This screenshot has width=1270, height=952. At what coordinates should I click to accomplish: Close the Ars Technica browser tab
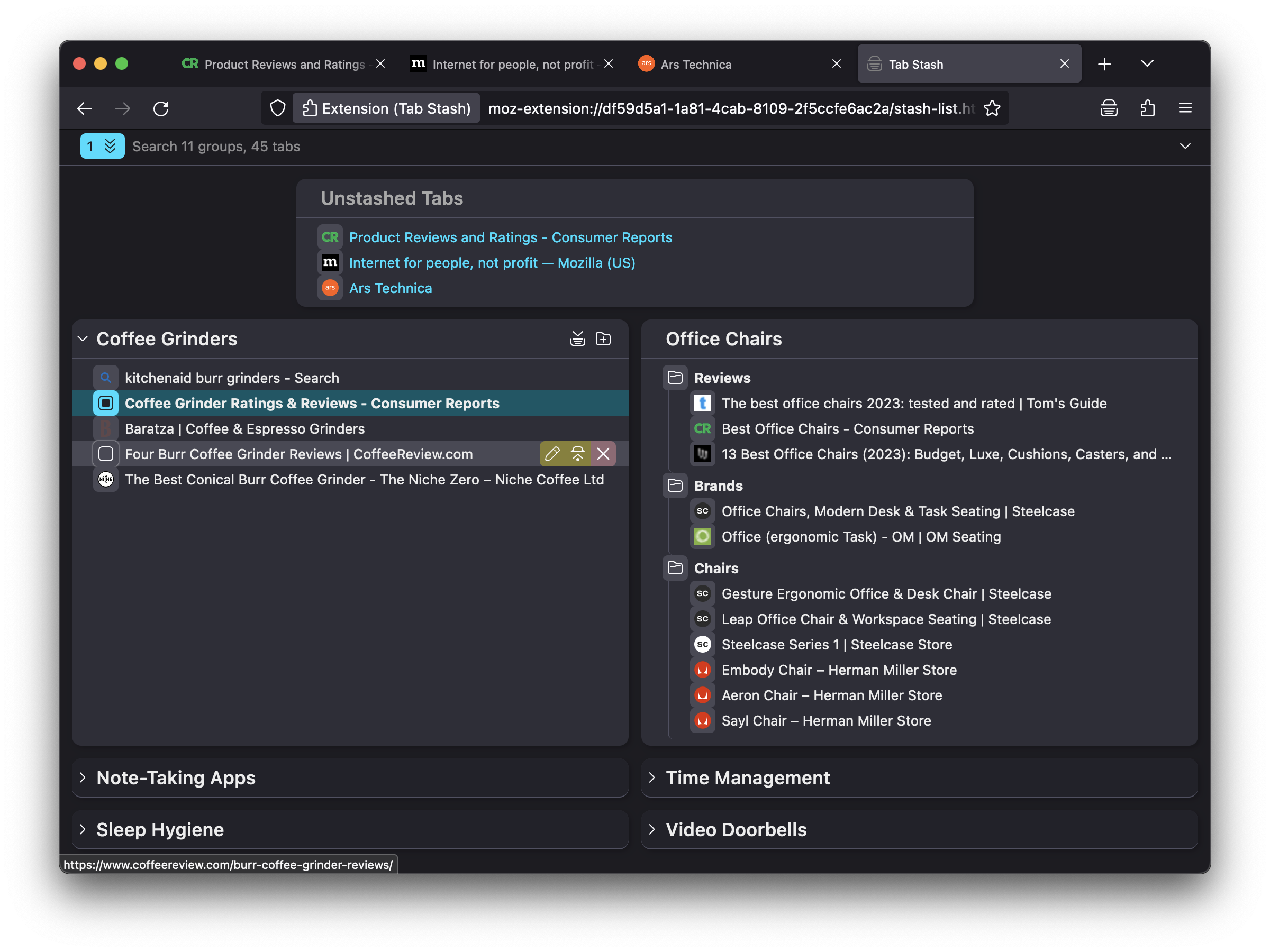pos(837,63)
